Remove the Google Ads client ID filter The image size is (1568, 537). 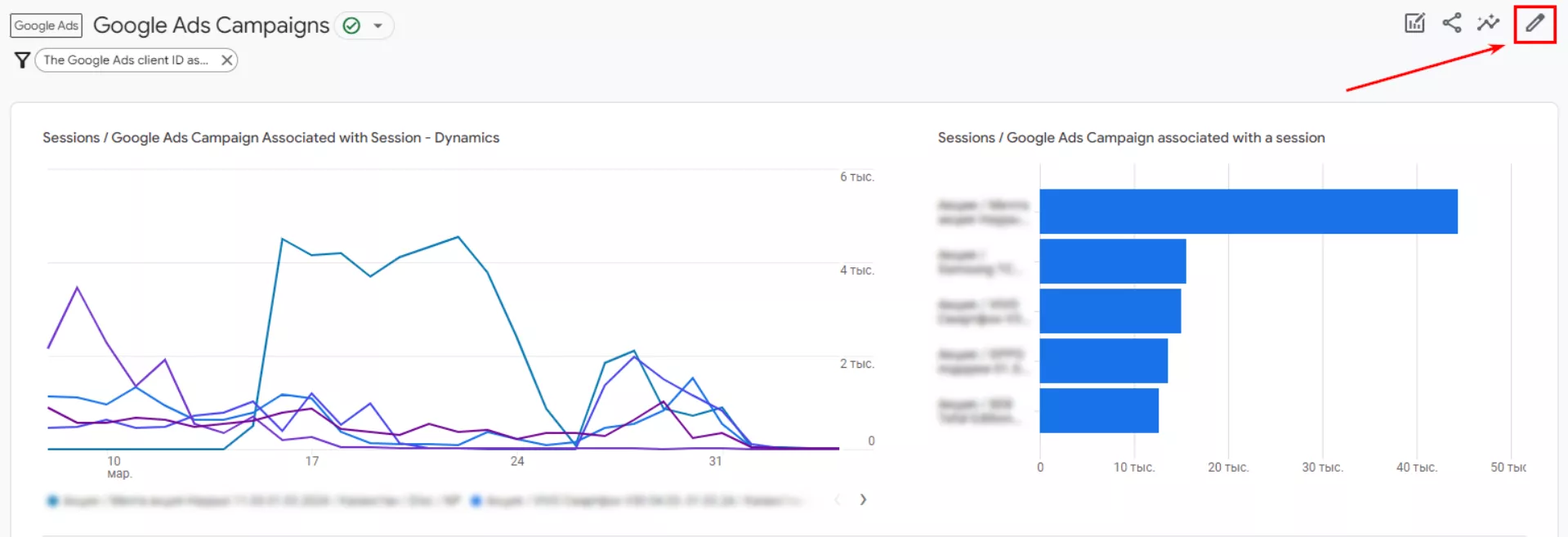point(227,60)
